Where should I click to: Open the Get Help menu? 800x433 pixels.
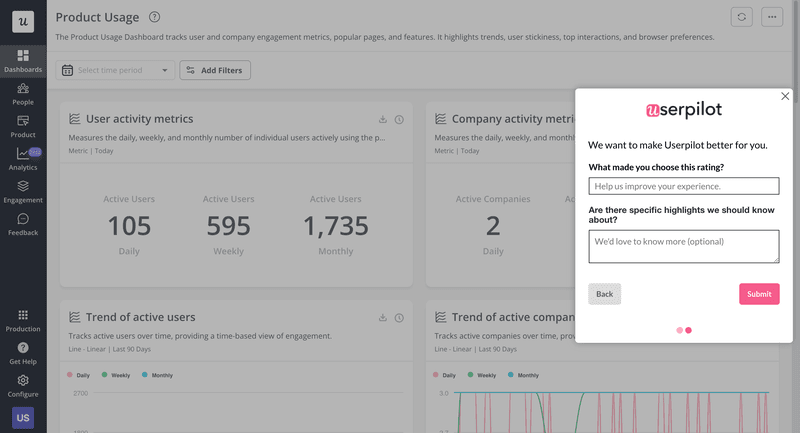[23, 353]
